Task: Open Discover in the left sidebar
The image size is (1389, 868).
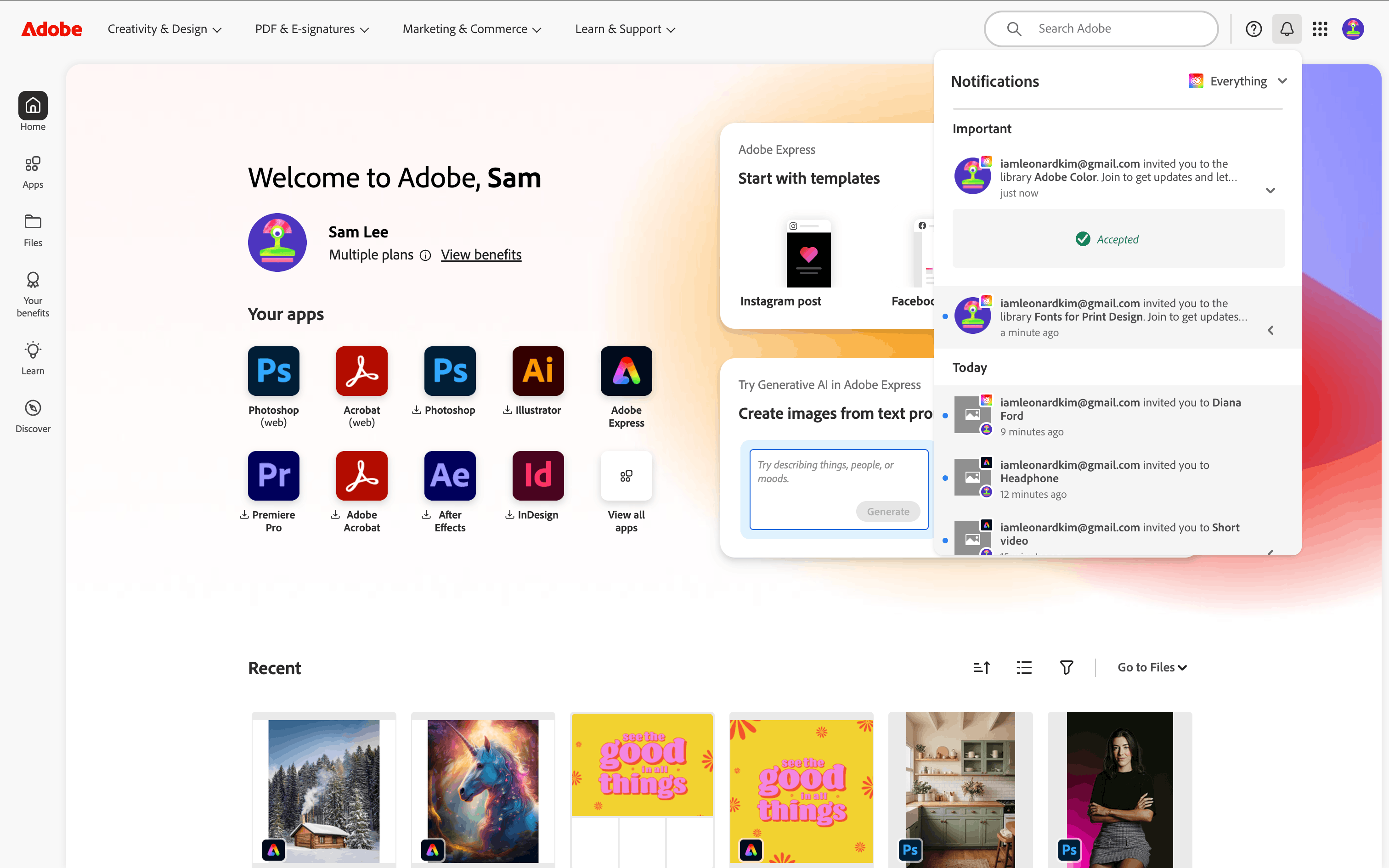Action: [x=33, y=416]
